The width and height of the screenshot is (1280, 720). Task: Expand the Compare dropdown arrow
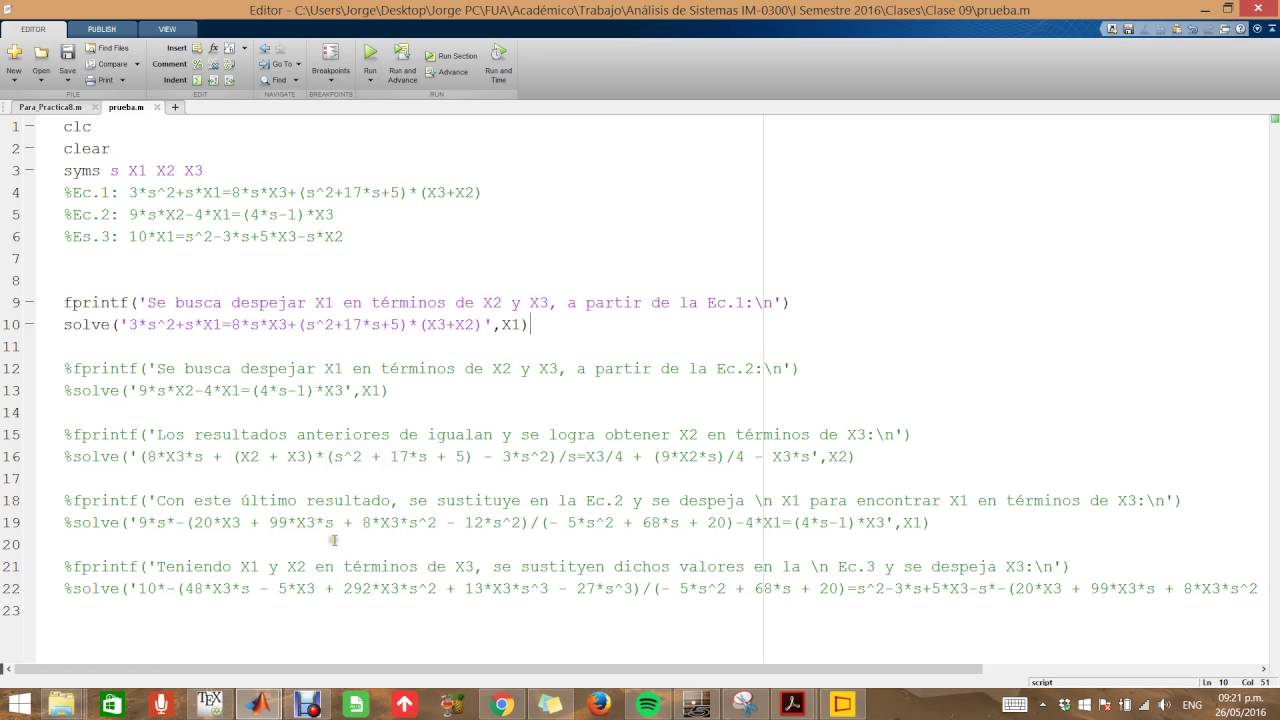tap(137, 64)
